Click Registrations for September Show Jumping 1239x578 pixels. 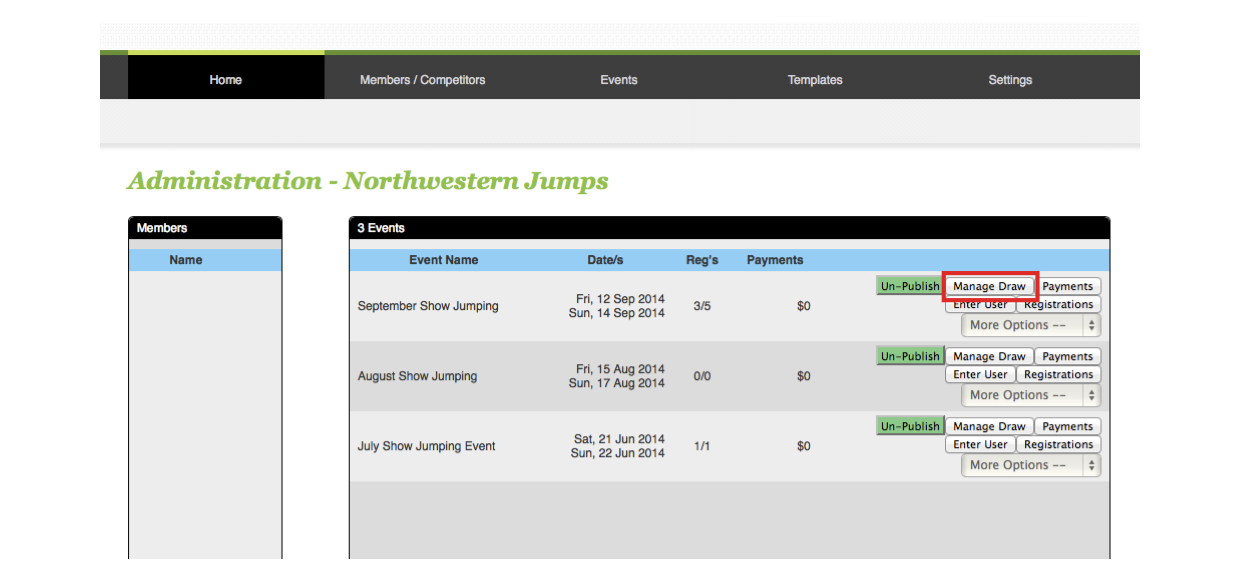1058,305
